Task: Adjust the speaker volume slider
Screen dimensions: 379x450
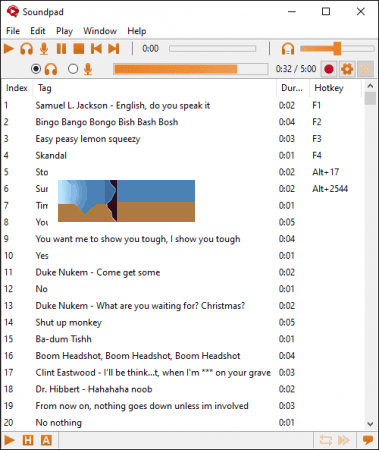Action: 337,49
